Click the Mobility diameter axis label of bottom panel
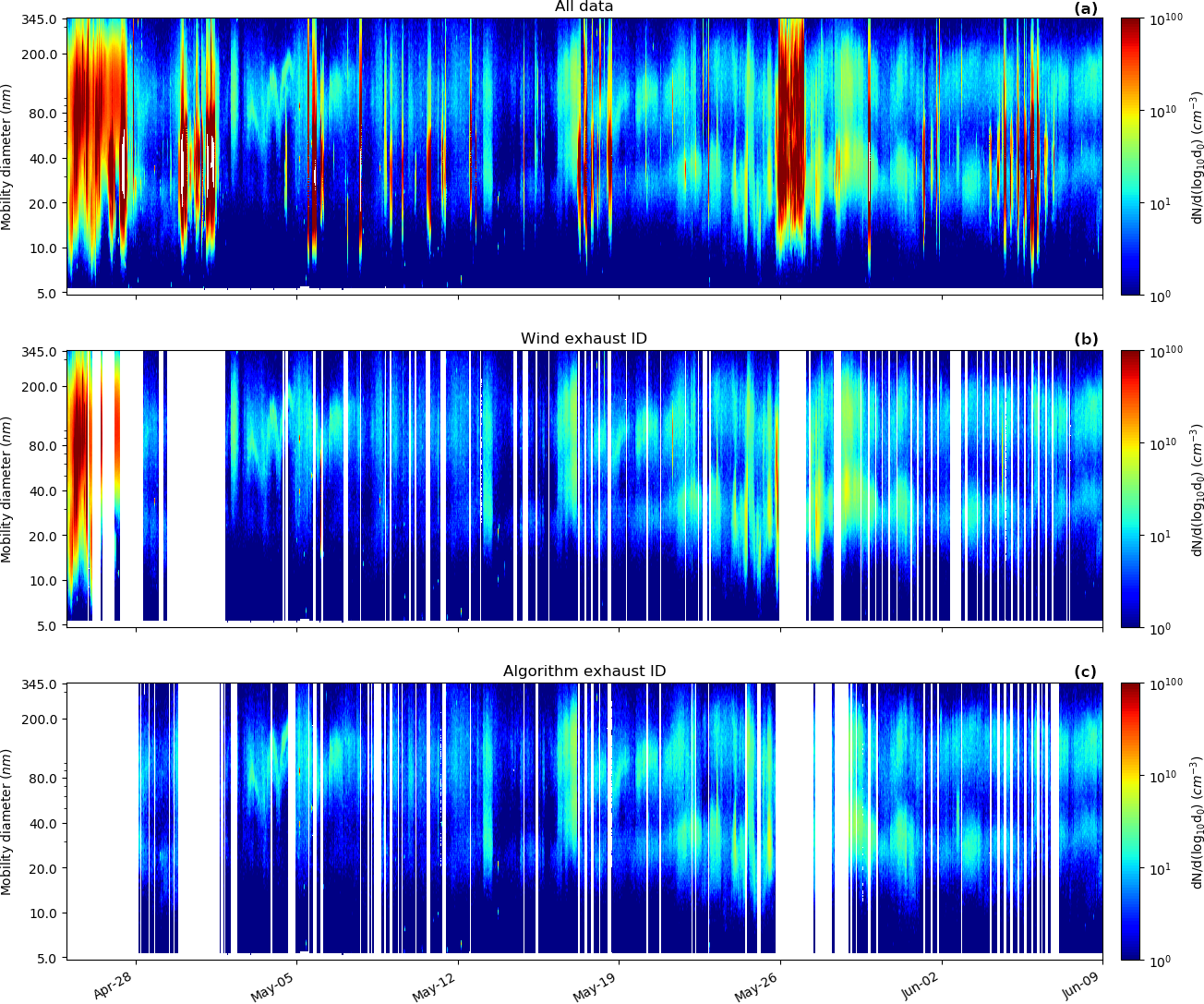The width and height of the screenshot is (1204, 1004). pos(7,821)
